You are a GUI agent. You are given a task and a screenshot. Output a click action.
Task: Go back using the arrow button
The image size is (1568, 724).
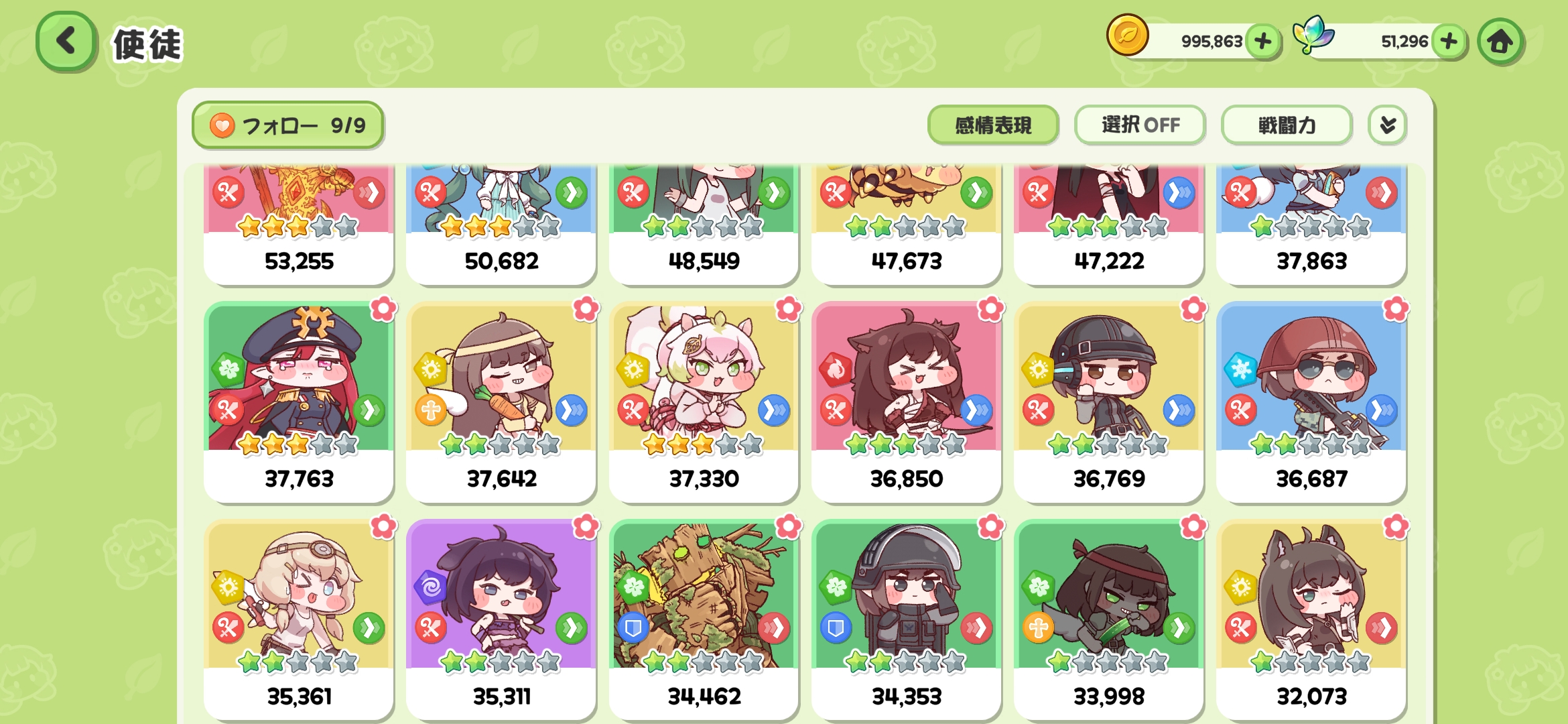pos(66,42)
